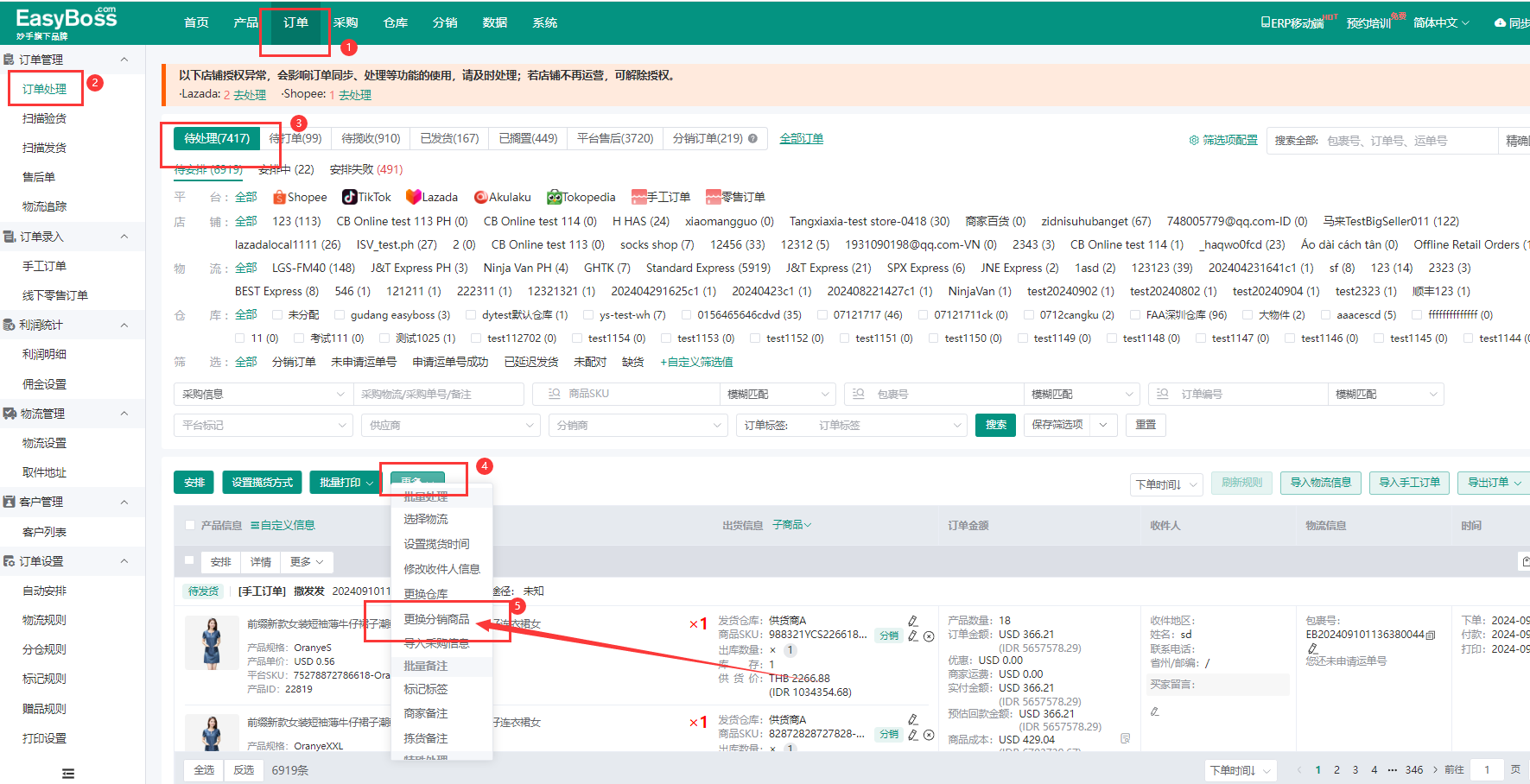The height and width of the screenshot is (784, 1530).
Task: Edit tracking info pencil under package number
Action: click(x=1312, y=648)
